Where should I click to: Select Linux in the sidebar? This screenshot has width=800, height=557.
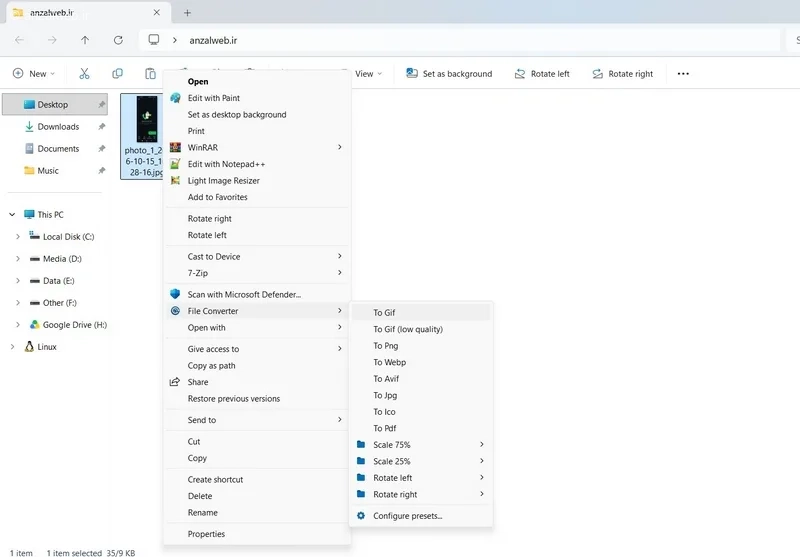click(41, 347)
